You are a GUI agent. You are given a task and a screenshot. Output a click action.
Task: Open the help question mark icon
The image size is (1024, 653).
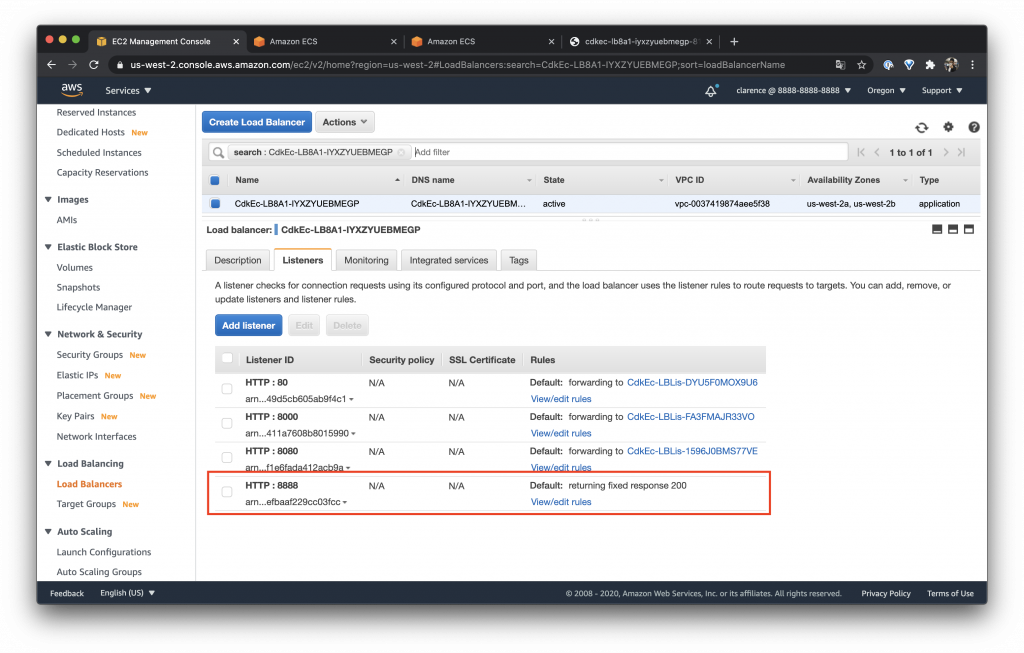974,127
